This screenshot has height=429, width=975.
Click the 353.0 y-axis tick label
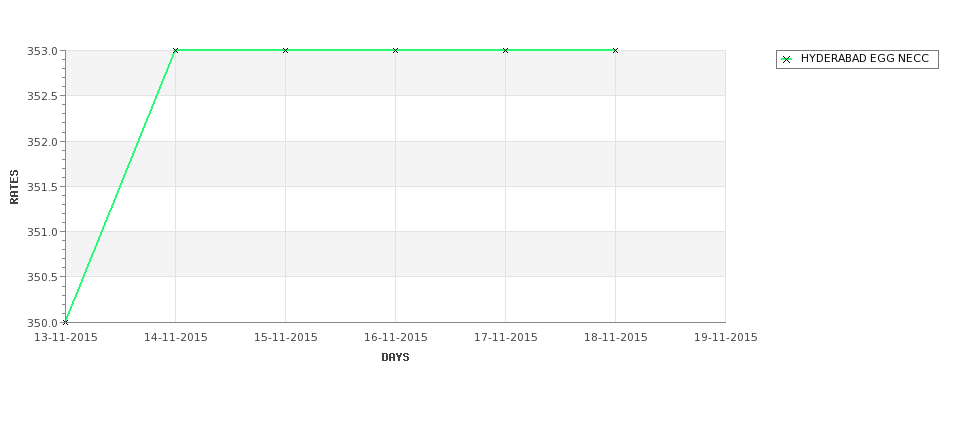click(42, 51)
